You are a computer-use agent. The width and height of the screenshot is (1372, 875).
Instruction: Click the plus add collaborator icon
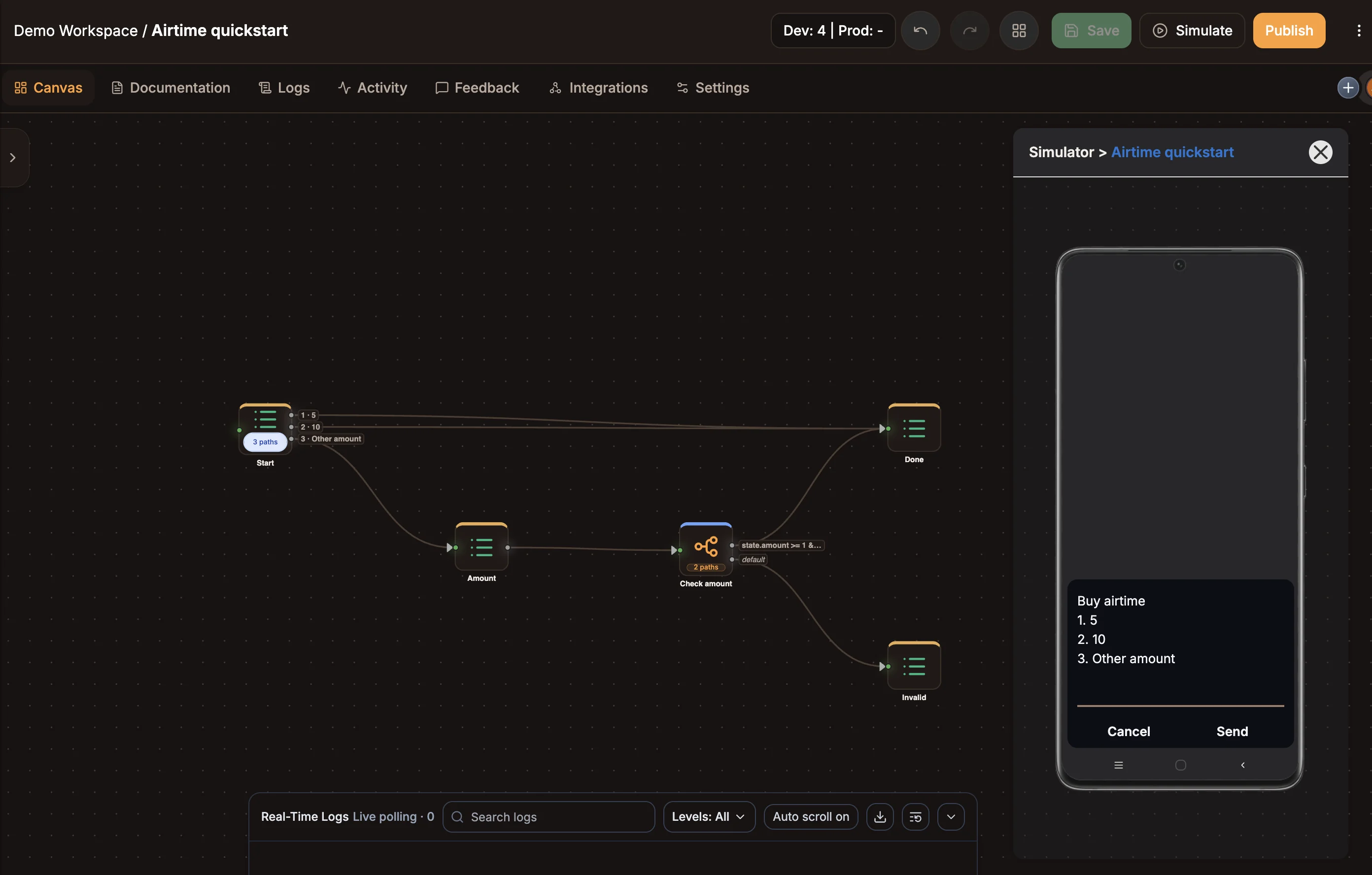1347,88
